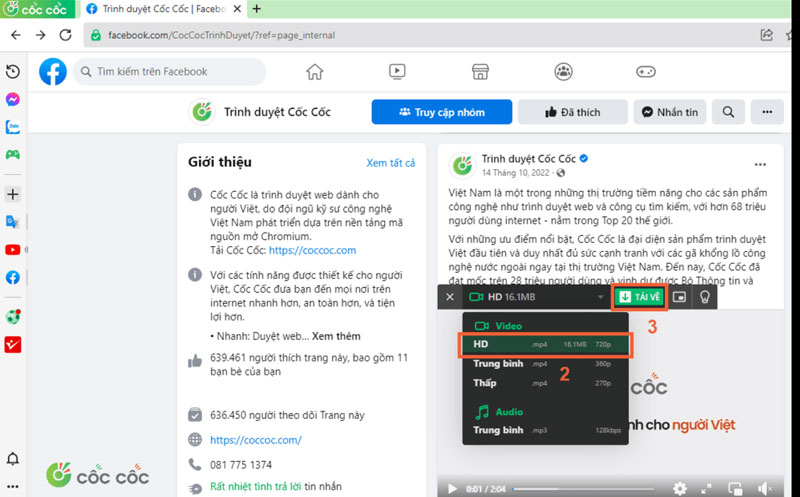Expand intro text with Xem thêm
Image resolution: width=800 pixels, height=497 pixels.
336,336
